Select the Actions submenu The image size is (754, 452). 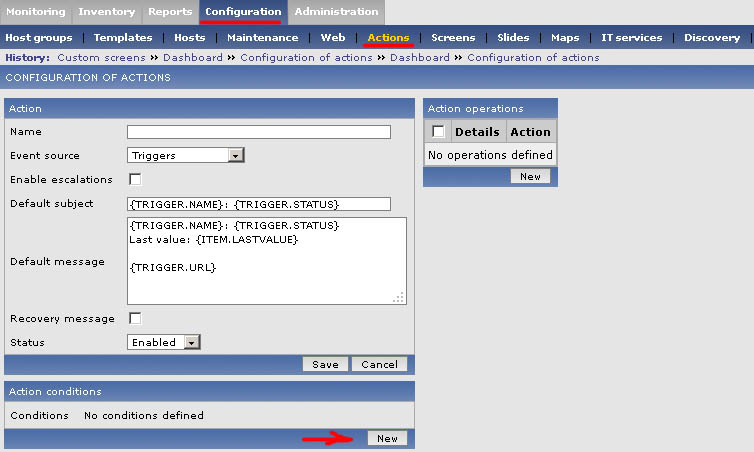[389, 38]
